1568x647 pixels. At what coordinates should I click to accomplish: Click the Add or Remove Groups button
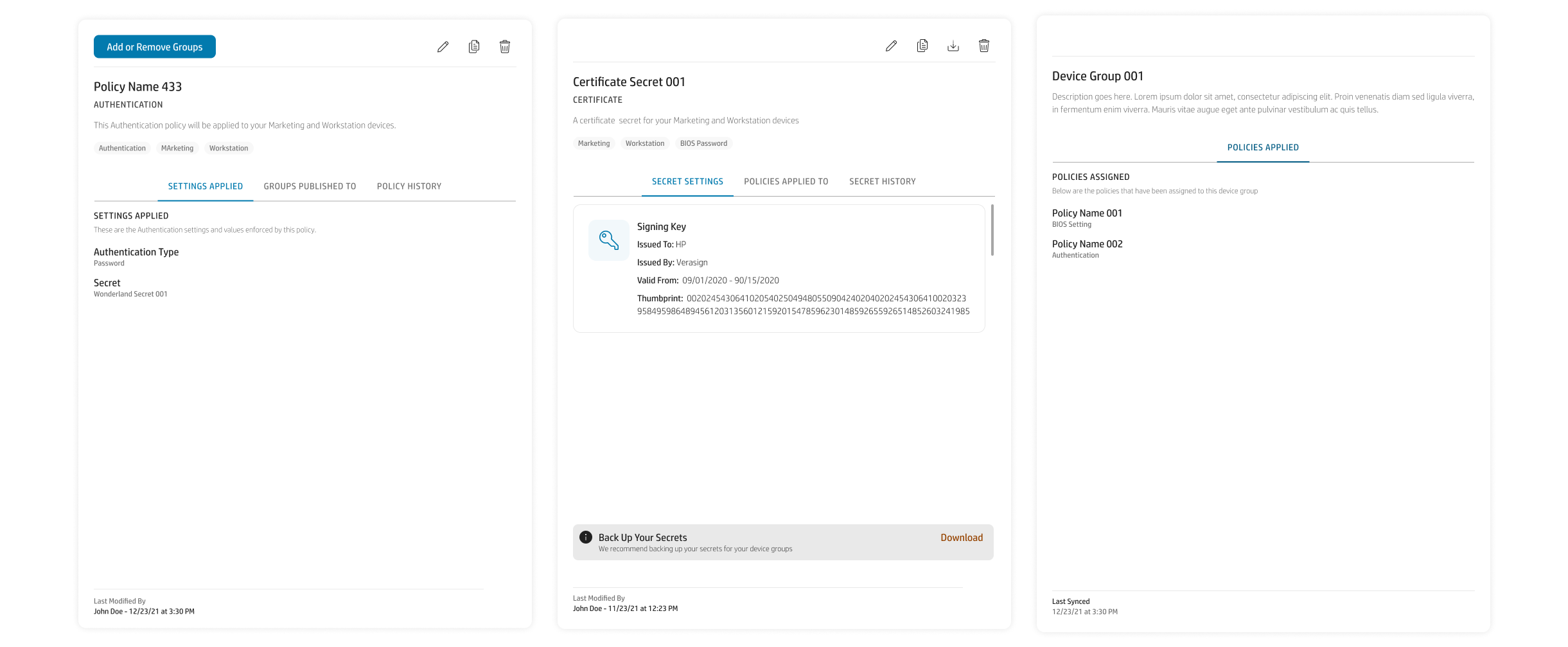click(x=154, y=46)
